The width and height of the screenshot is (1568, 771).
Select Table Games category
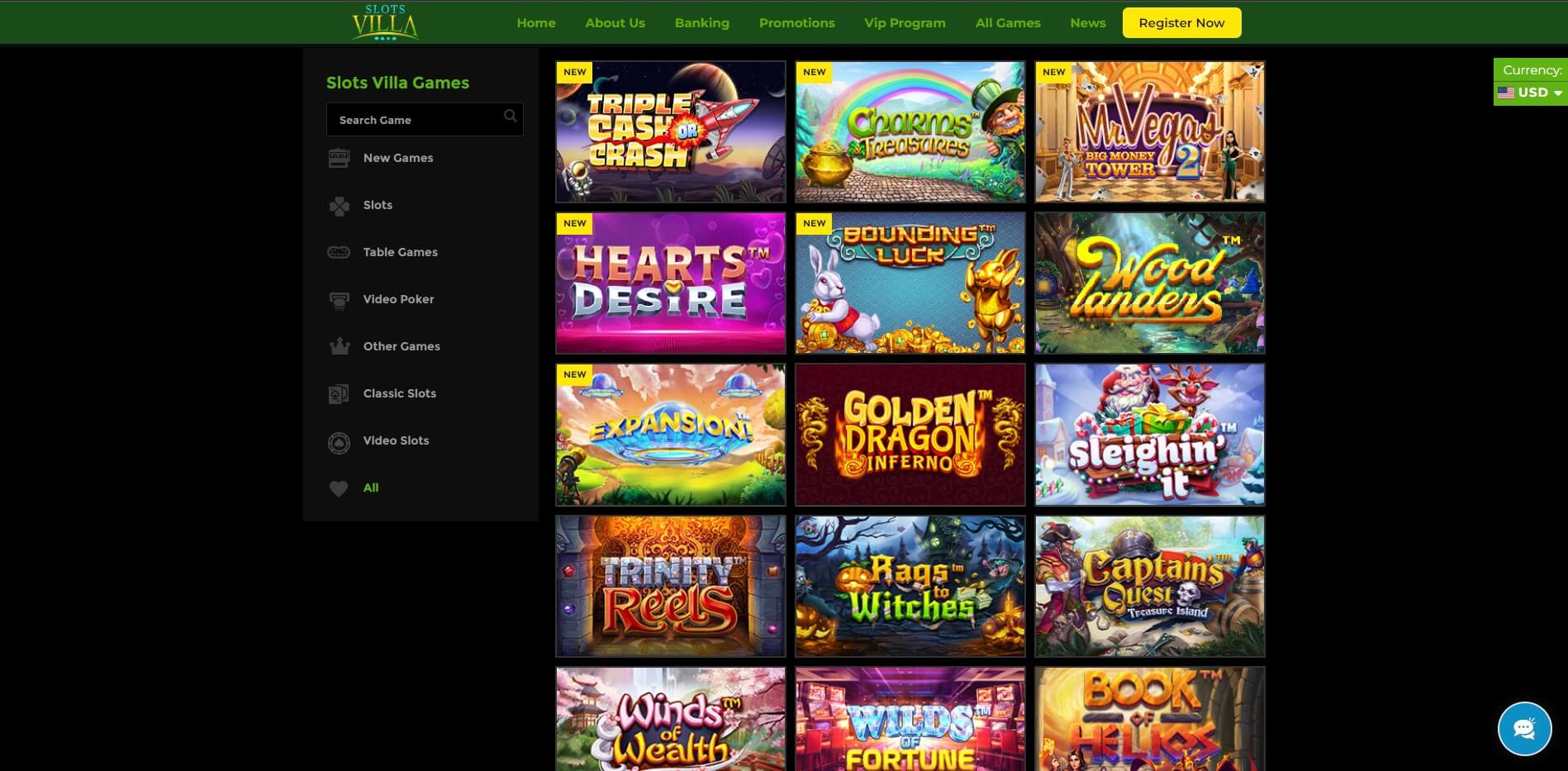click(x=401, y=252)
